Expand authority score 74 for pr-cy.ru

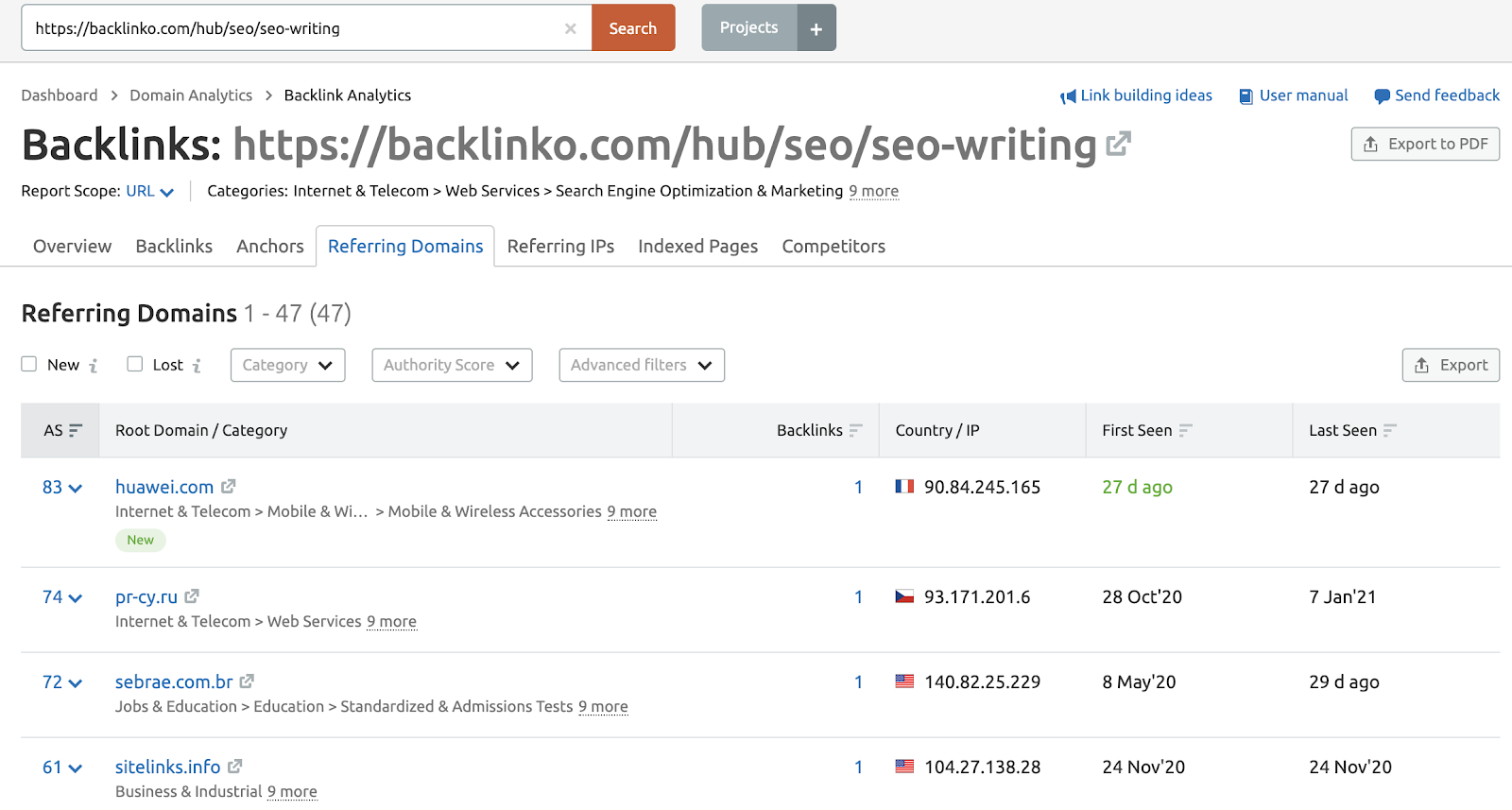62,596
